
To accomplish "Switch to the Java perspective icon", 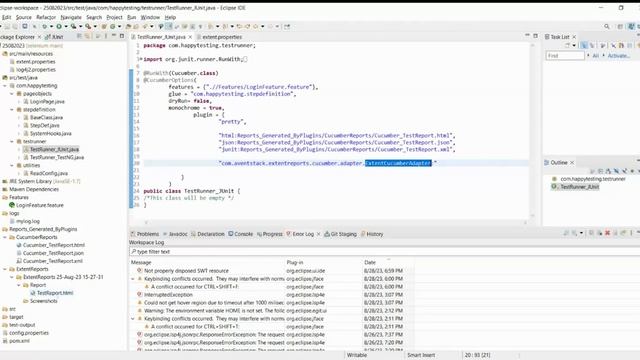I will coord(631,27).
